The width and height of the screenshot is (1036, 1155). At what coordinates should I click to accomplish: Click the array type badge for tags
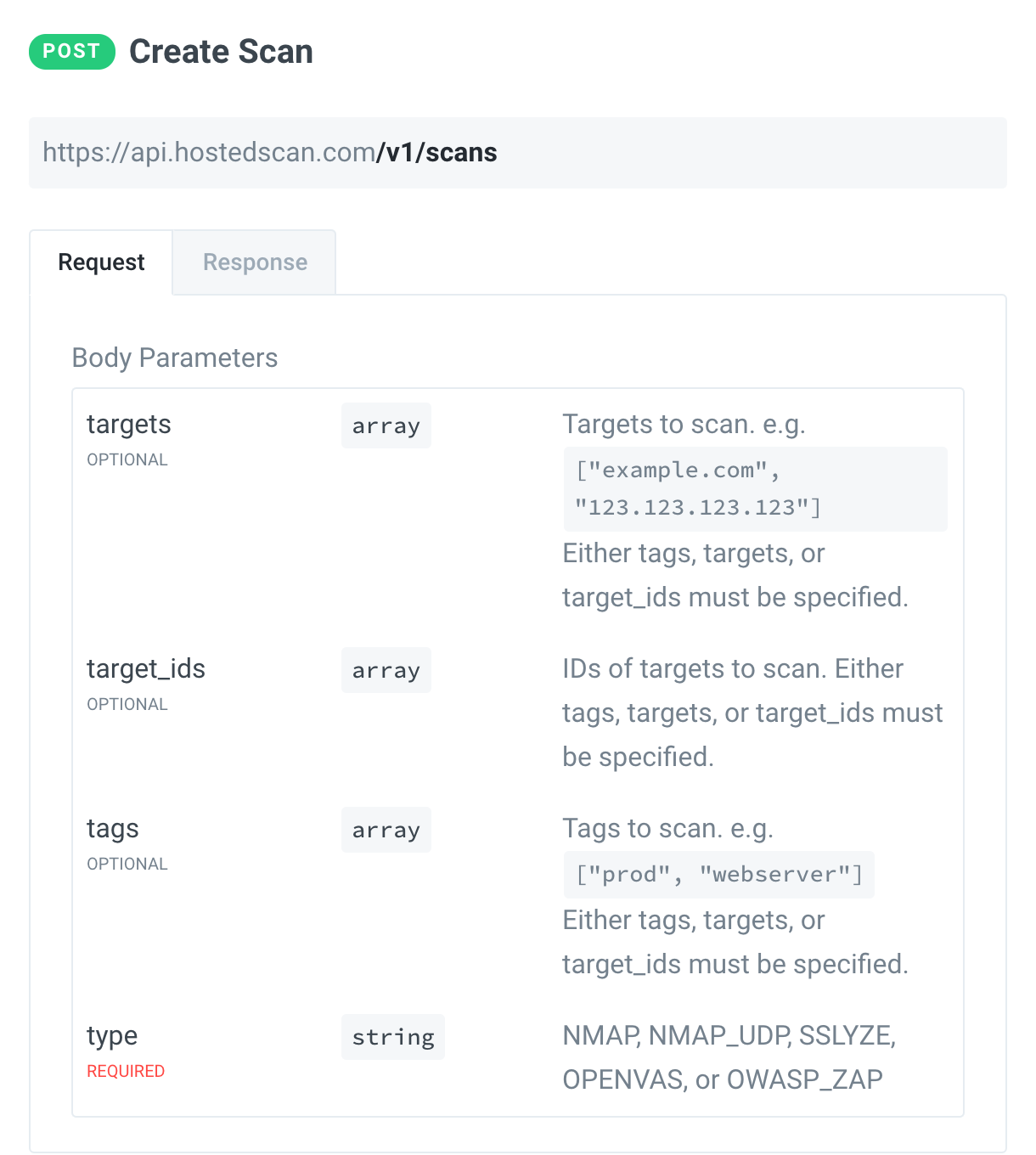pyautogui.click(x=386, y=830)
